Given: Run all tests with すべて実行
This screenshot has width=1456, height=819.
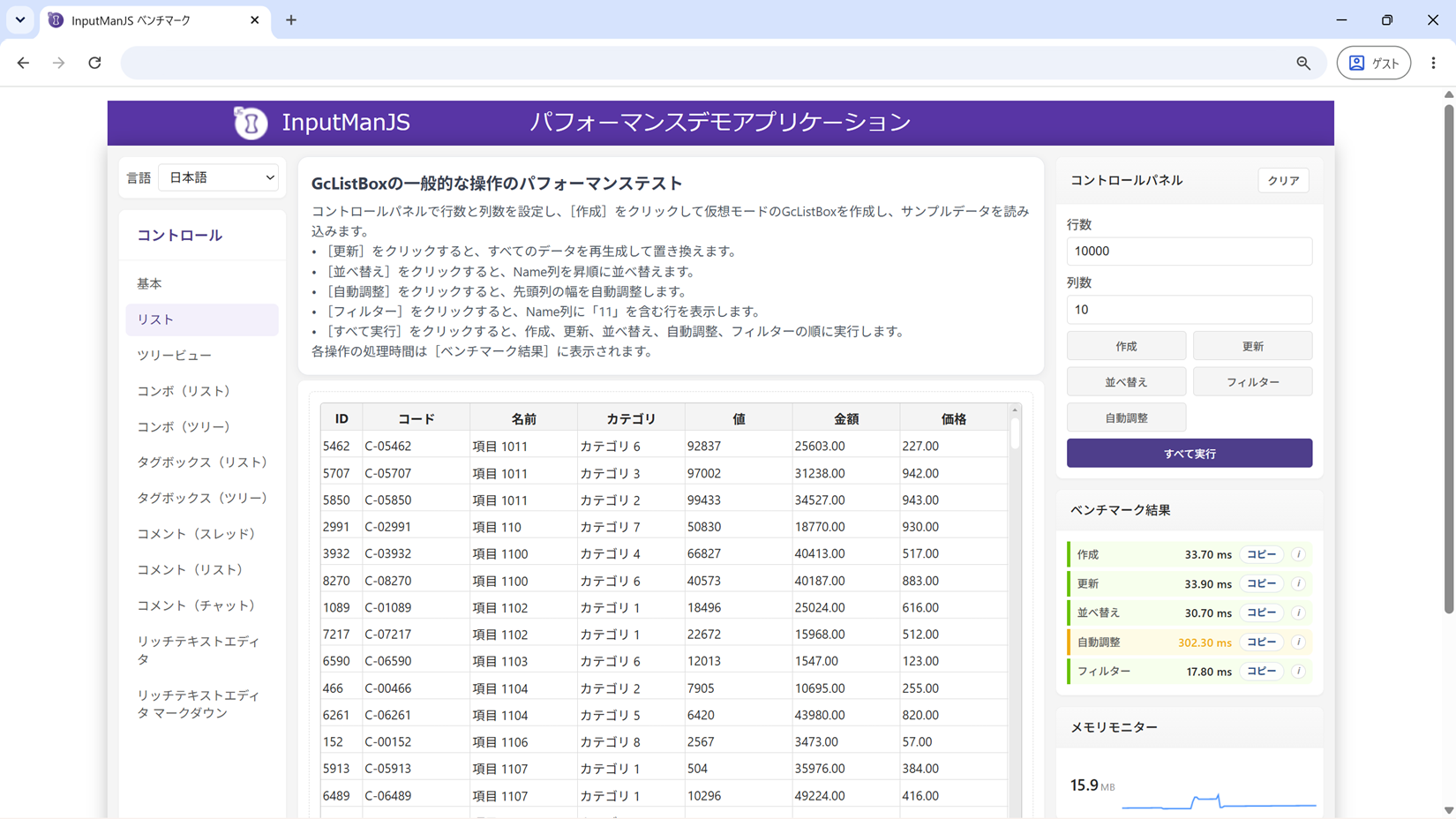Looking at the screenshot, I should tap(1190, 454).
